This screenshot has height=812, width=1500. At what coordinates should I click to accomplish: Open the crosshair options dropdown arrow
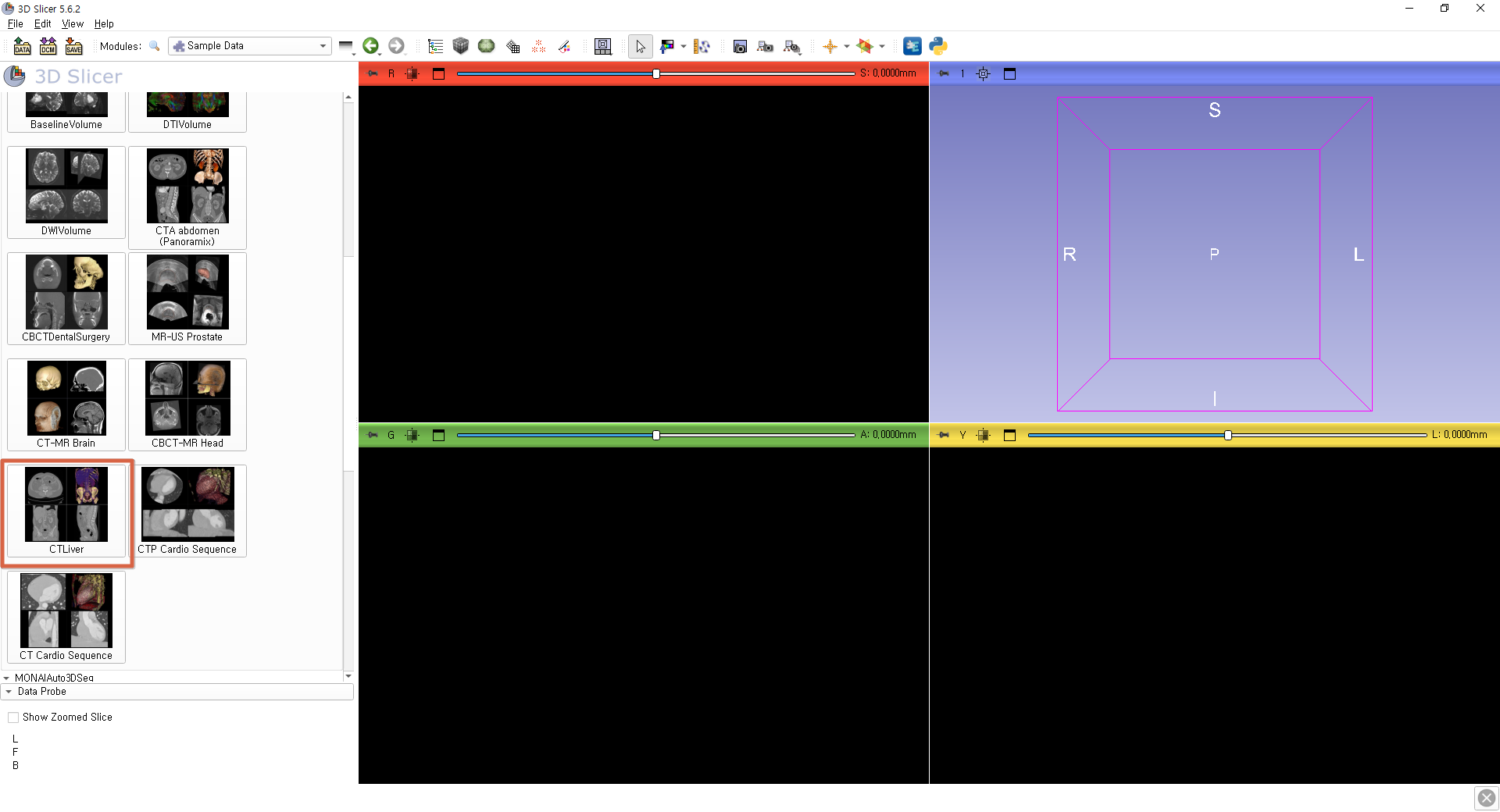coord(847,47)
